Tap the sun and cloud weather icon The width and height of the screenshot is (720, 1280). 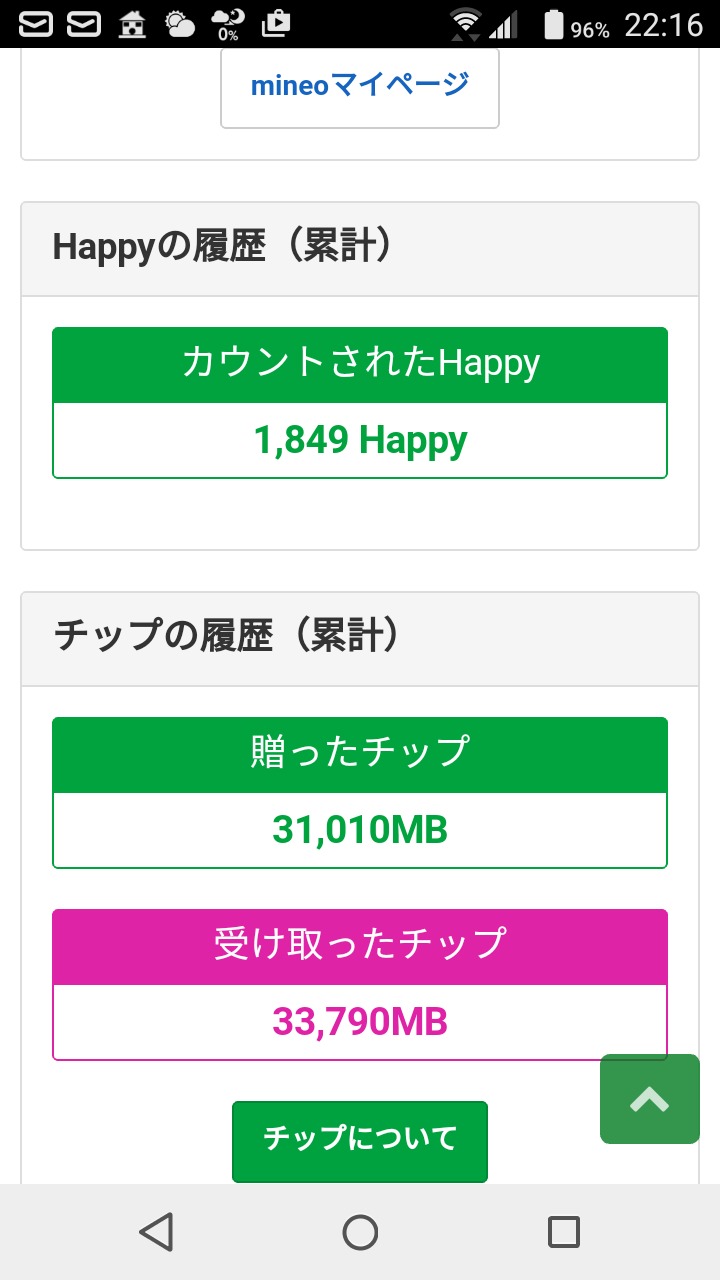(x=180, y=24)
